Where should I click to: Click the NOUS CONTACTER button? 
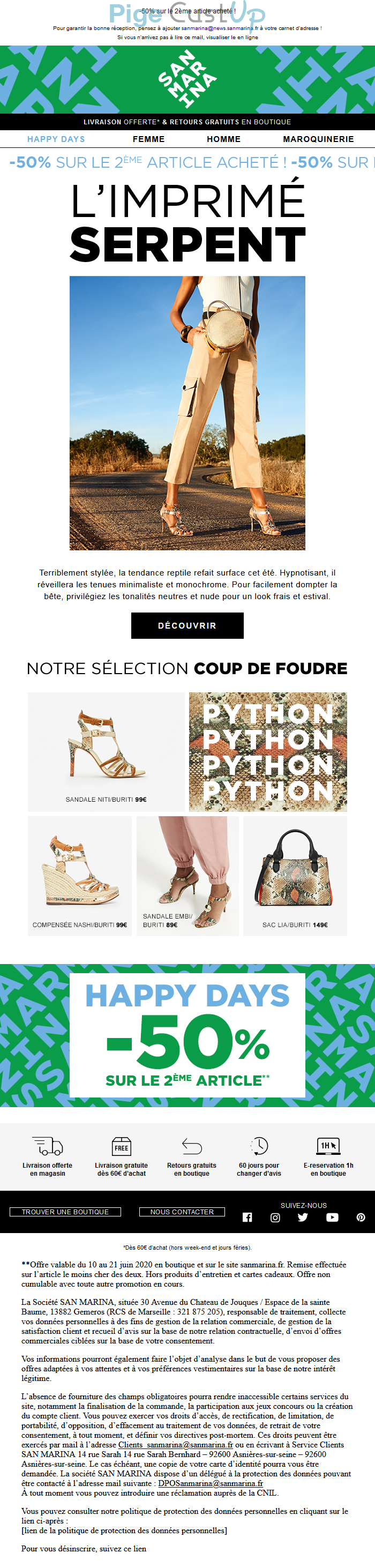pos(182,1212)
